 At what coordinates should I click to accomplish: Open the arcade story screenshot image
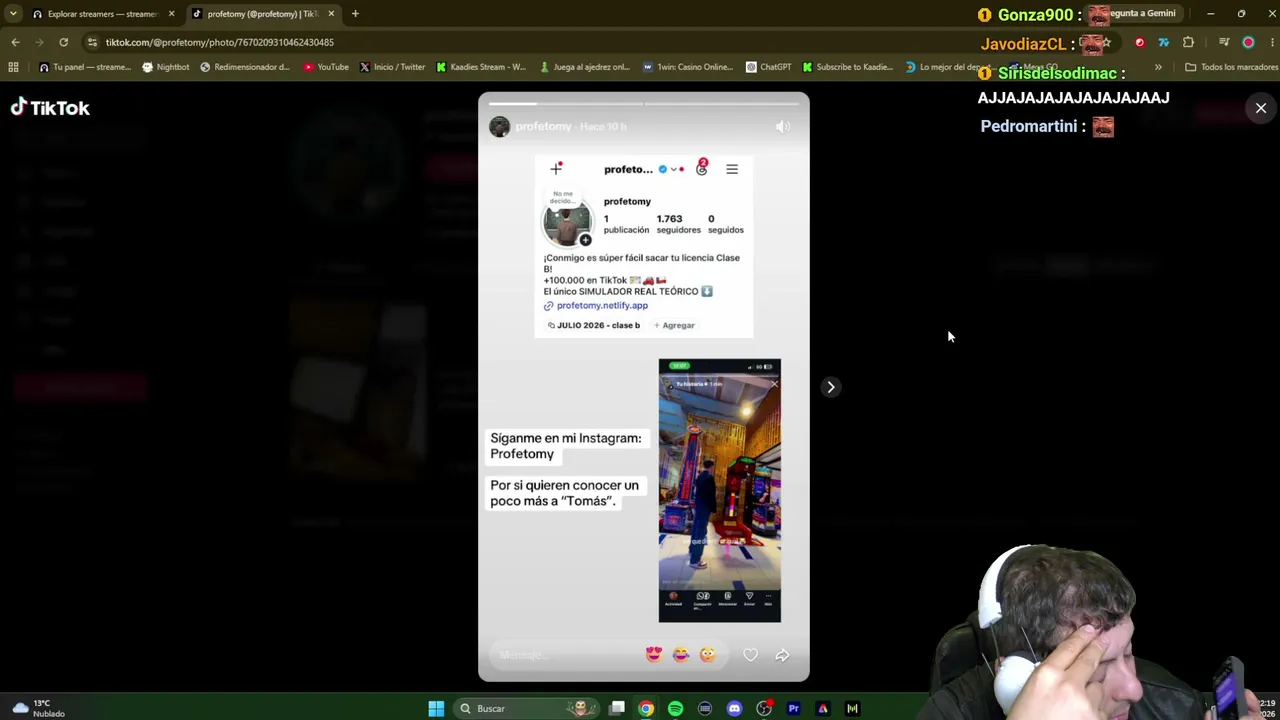(x=720, y=490)
